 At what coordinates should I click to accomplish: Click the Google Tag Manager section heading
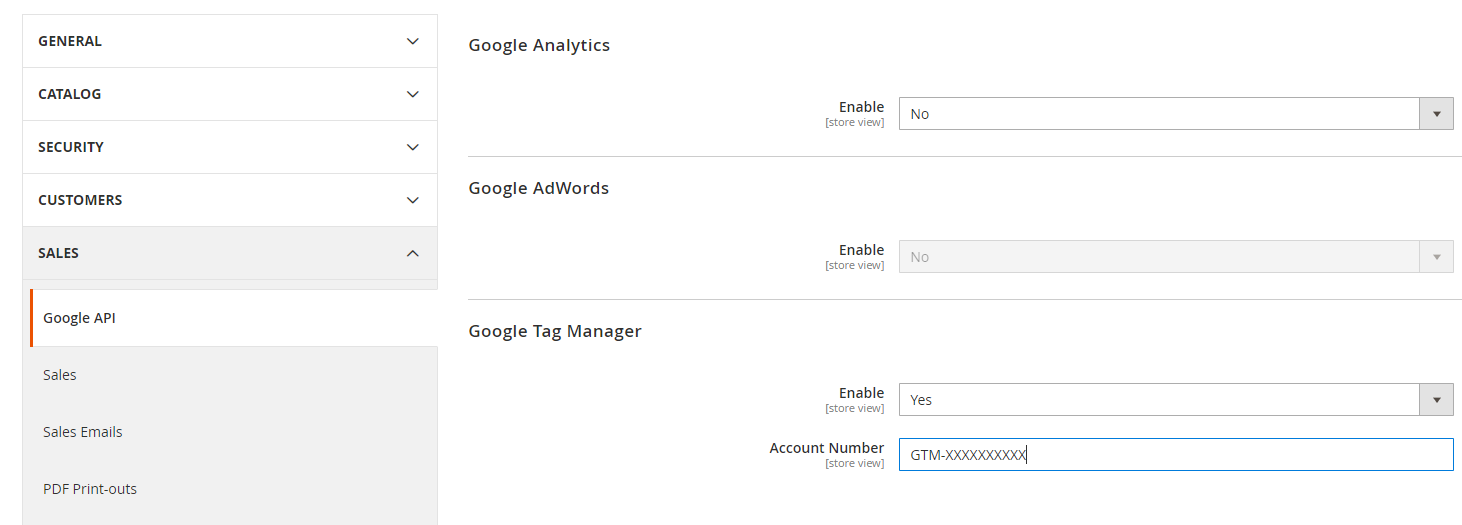click(555, 331)
